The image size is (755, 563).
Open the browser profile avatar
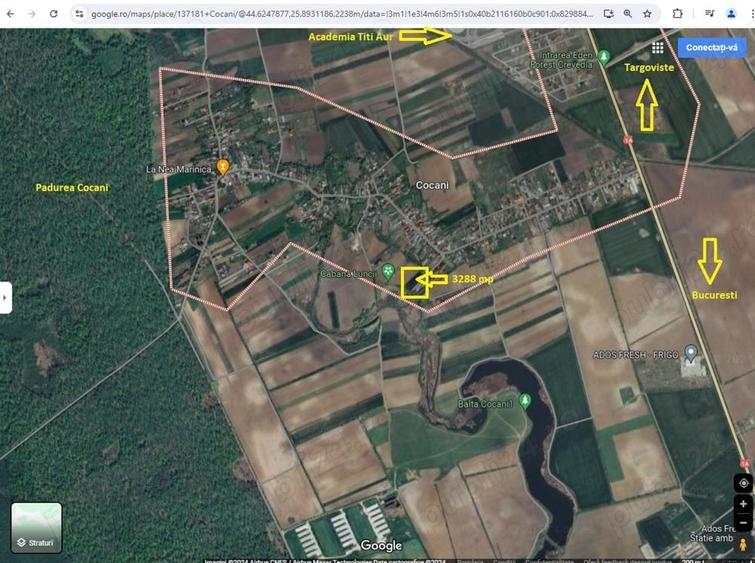[x=731, y=14]
